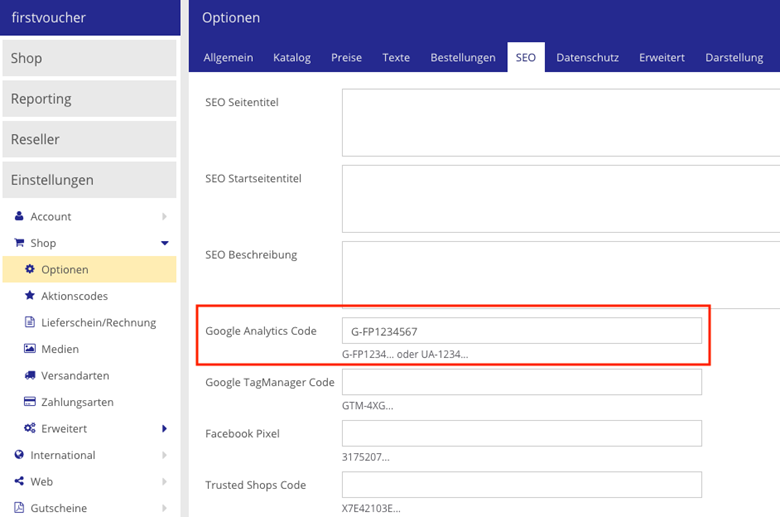Viewport: 780px width, 517px height.
Task: Expand the sidebar Erweitert submenu arrow
Action: coord(165,428)
